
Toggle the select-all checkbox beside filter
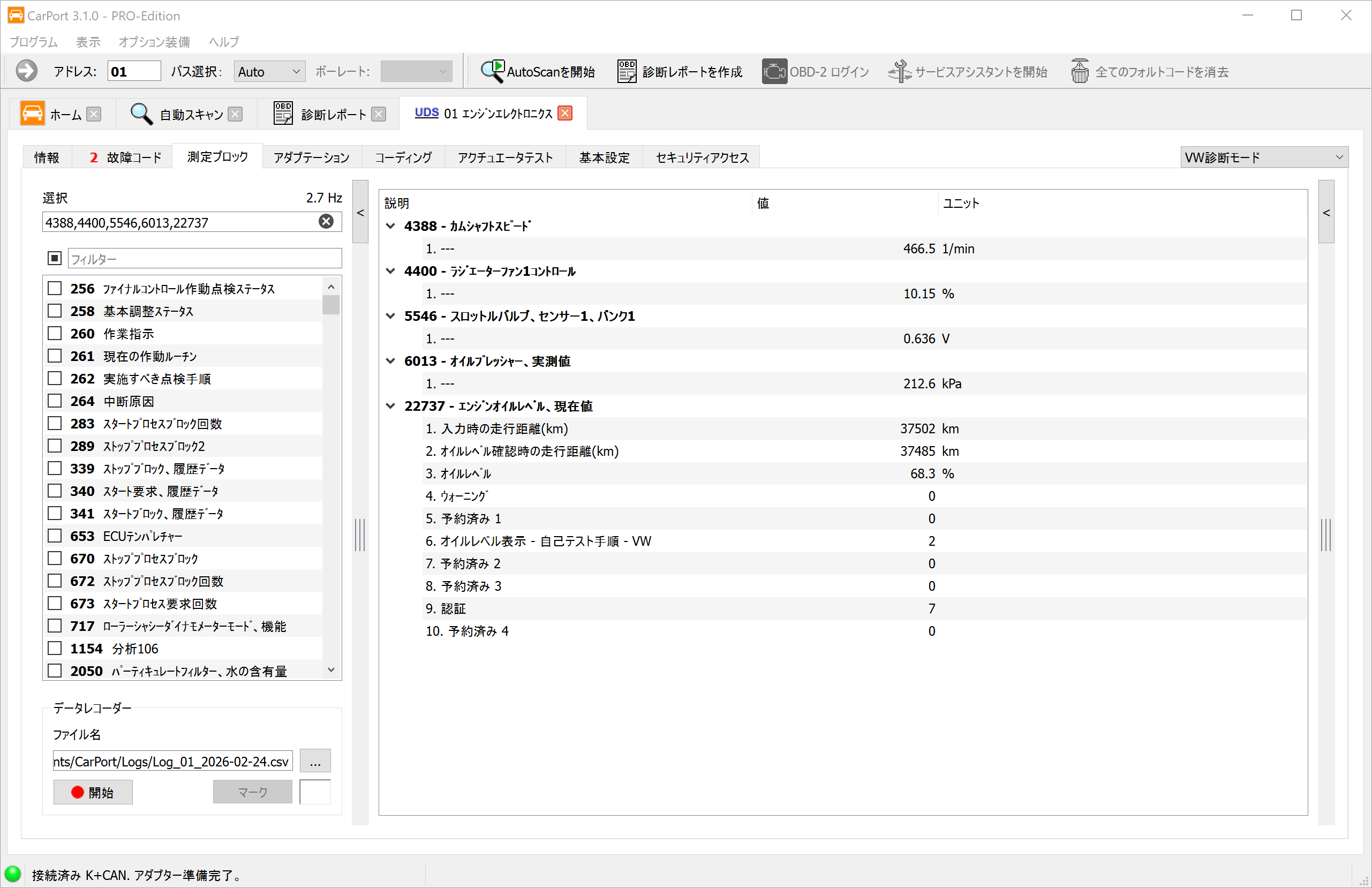pyautogui.click(x=55, y=258)
